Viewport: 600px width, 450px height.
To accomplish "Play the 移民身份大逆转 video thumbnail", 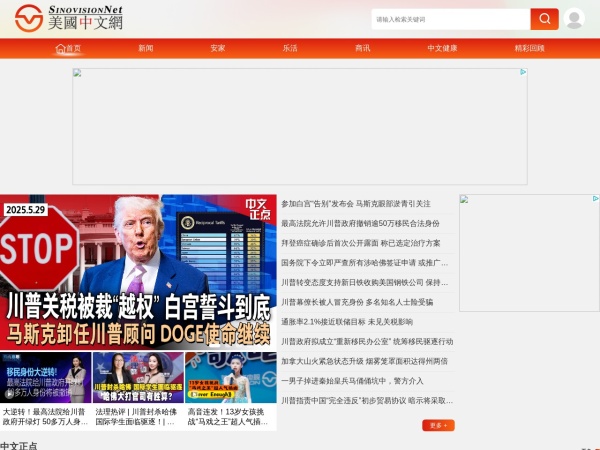I will [x=46, y=377].
